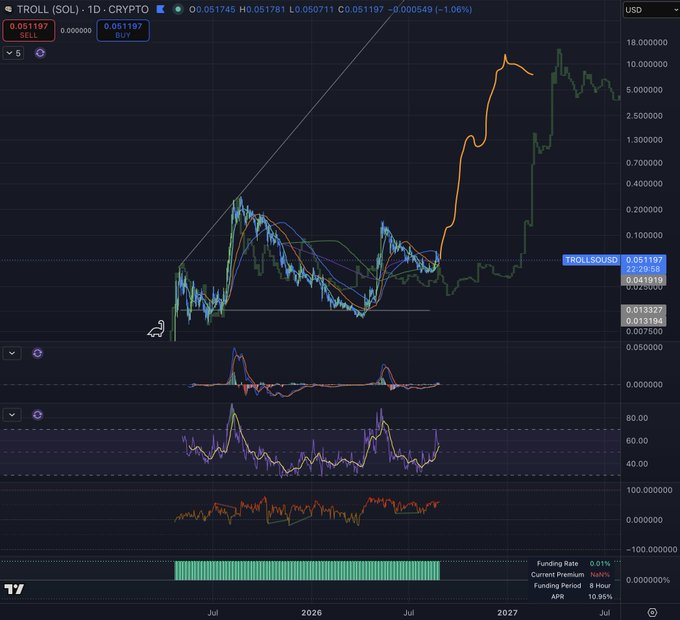
Task: Collapse the indicator legend showing 5
Action: 13,53
